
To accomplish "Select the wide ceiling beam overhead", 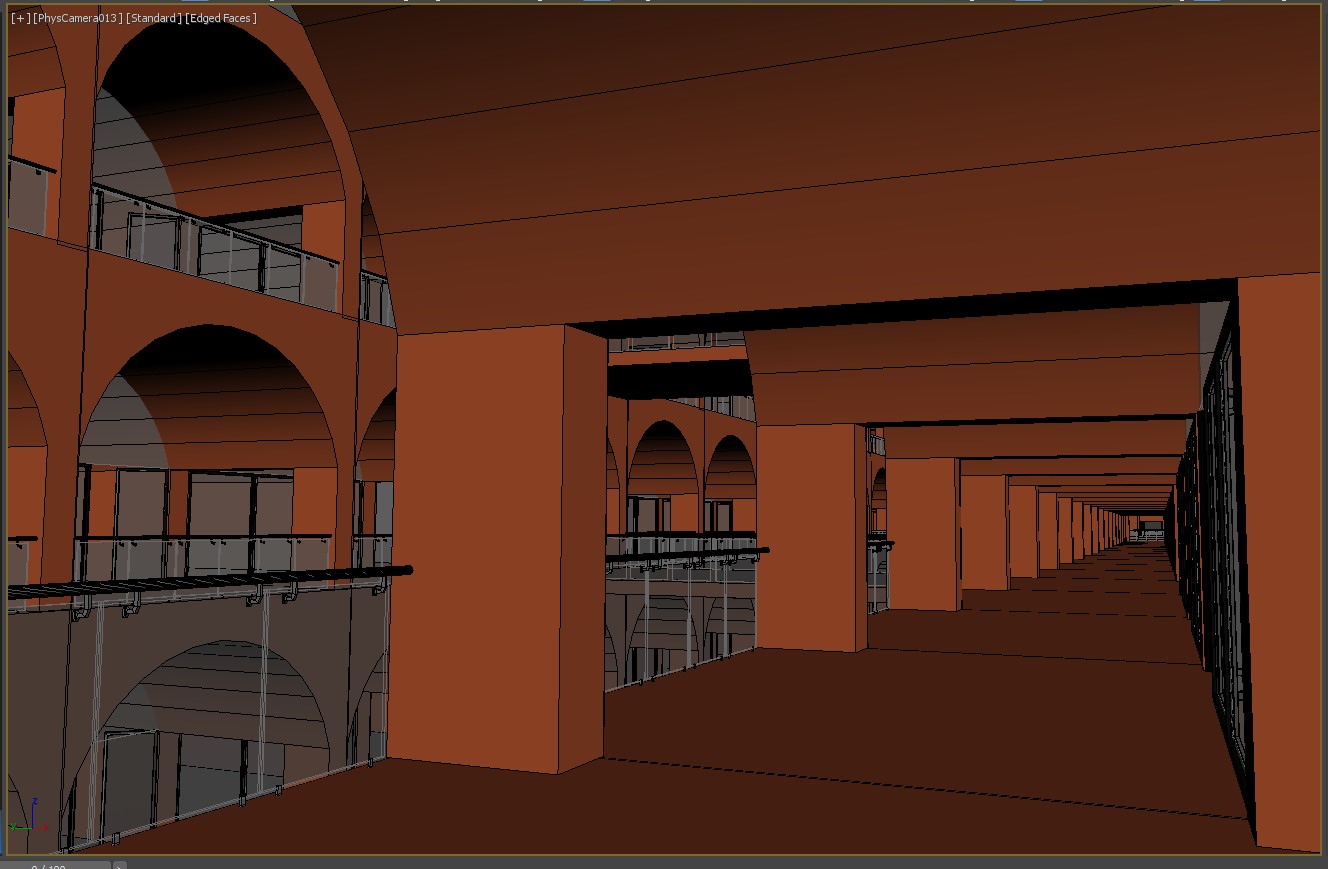I will (x=800, y=200).
